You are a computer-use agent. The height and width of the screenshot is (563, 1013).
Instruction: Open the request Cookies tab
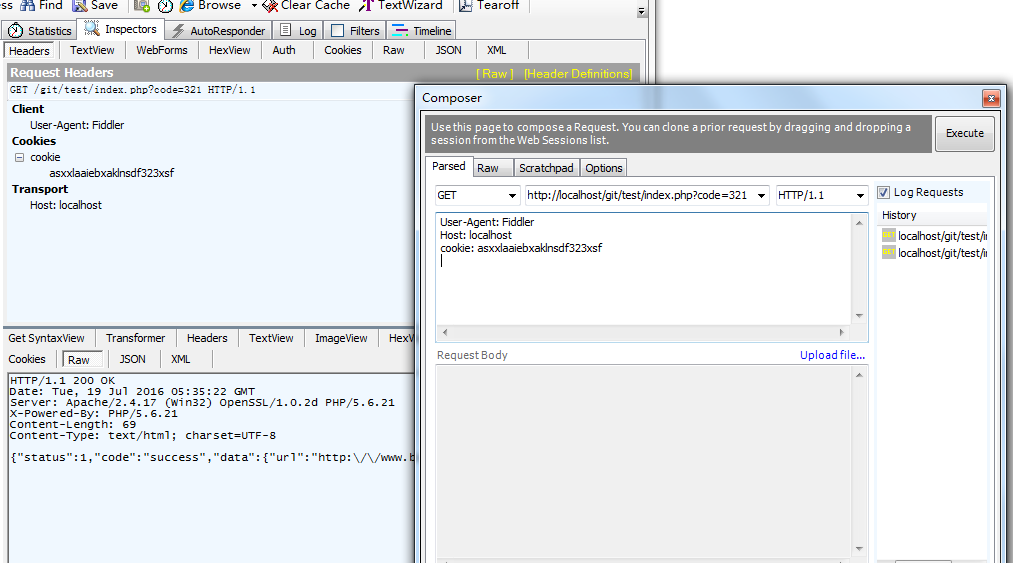[342, 50]
